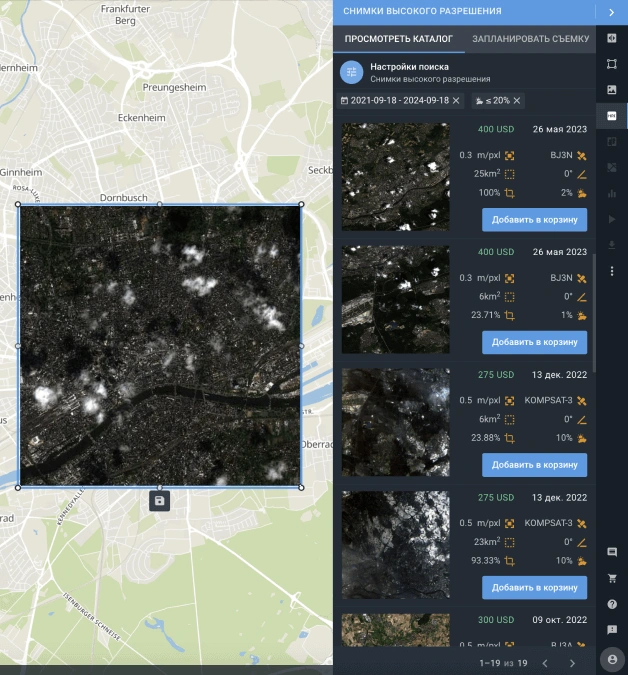Open the shopping cart icon
This screenshot has height=675, width=628.
[612, 579]
